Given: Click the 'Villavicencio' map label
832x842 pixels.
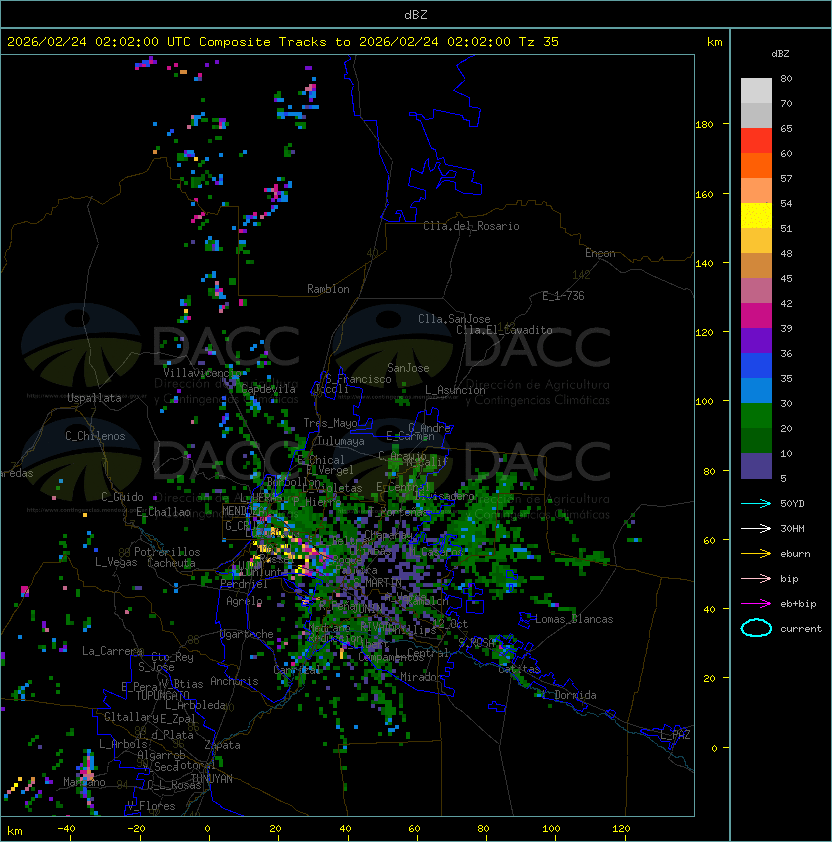Looking at the screenshot, I should tap(202, 373).
